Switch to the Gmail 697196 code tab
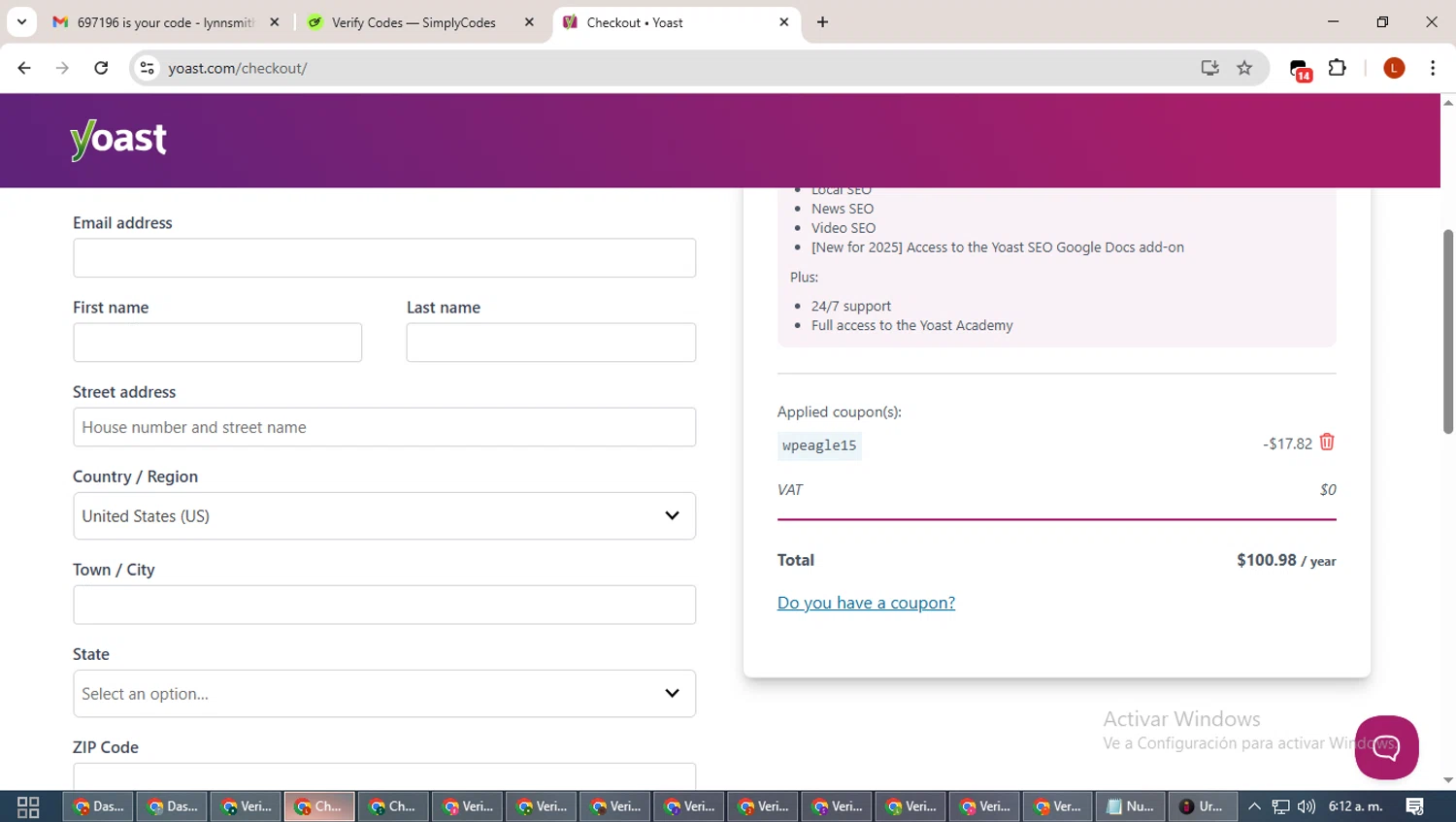The image size is (1456, 822). (x=165, y=22)
